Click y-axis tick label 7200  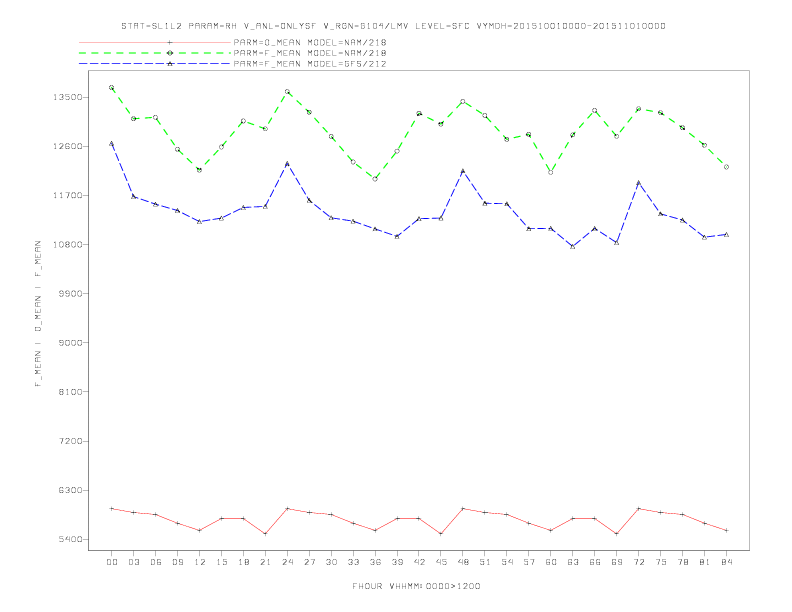(71, 441)
